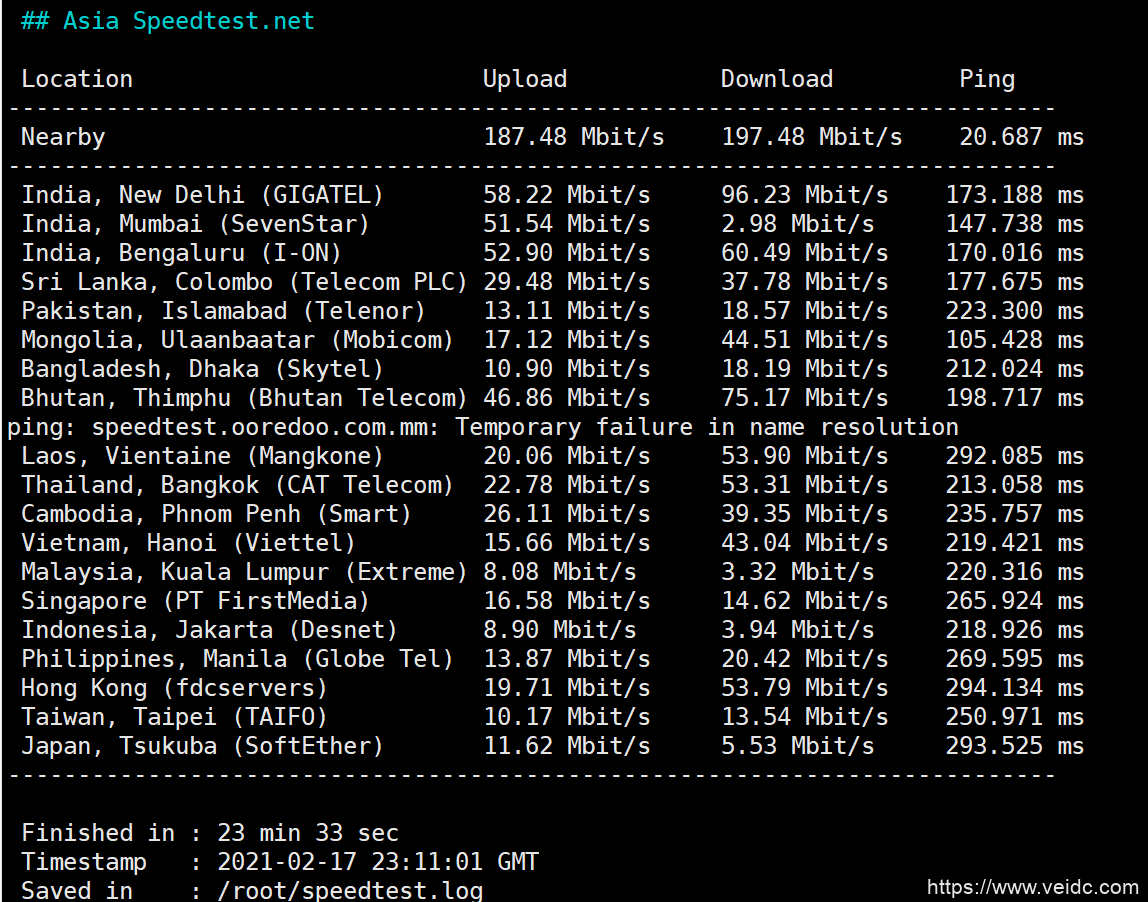Click Dhaka upload value 10.90 Mbit/s

pos(567,369)
